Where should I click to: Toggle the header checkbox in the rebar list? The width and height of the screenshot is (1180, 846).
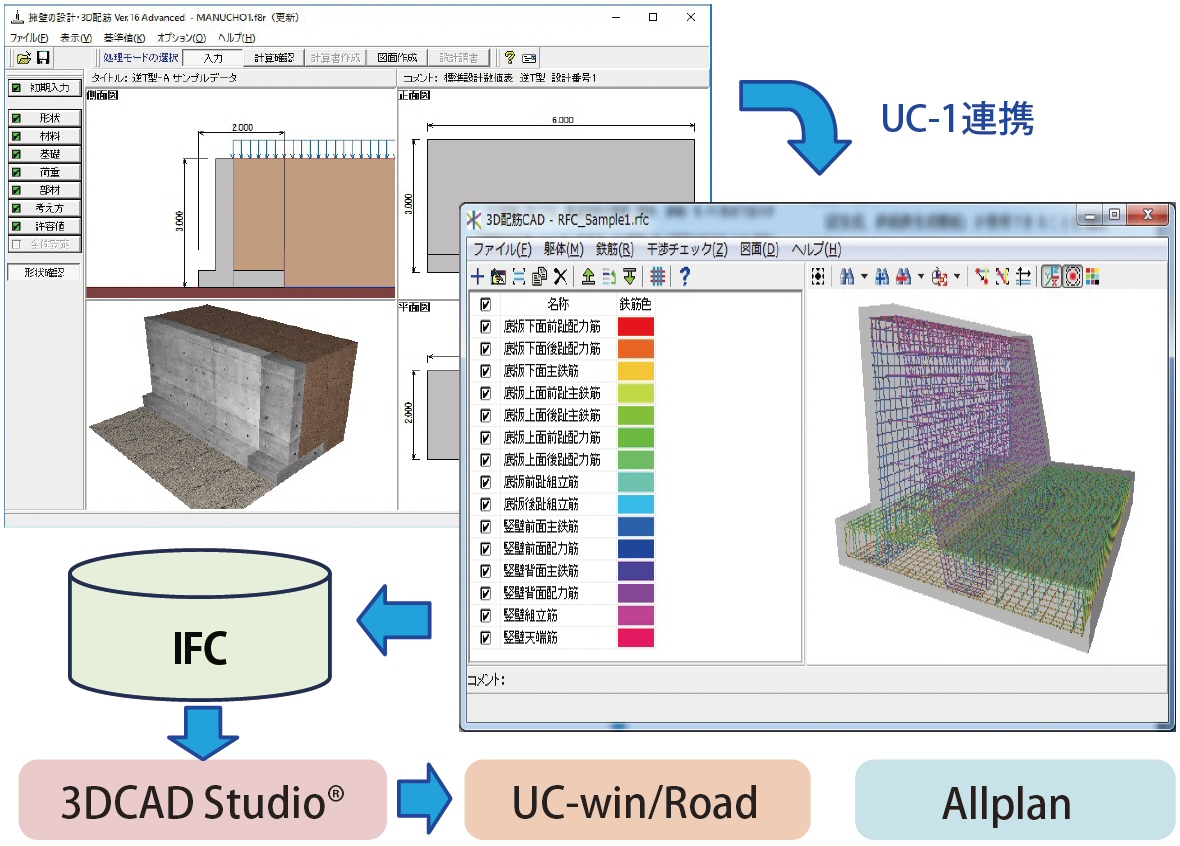click(x=485, y=304)
